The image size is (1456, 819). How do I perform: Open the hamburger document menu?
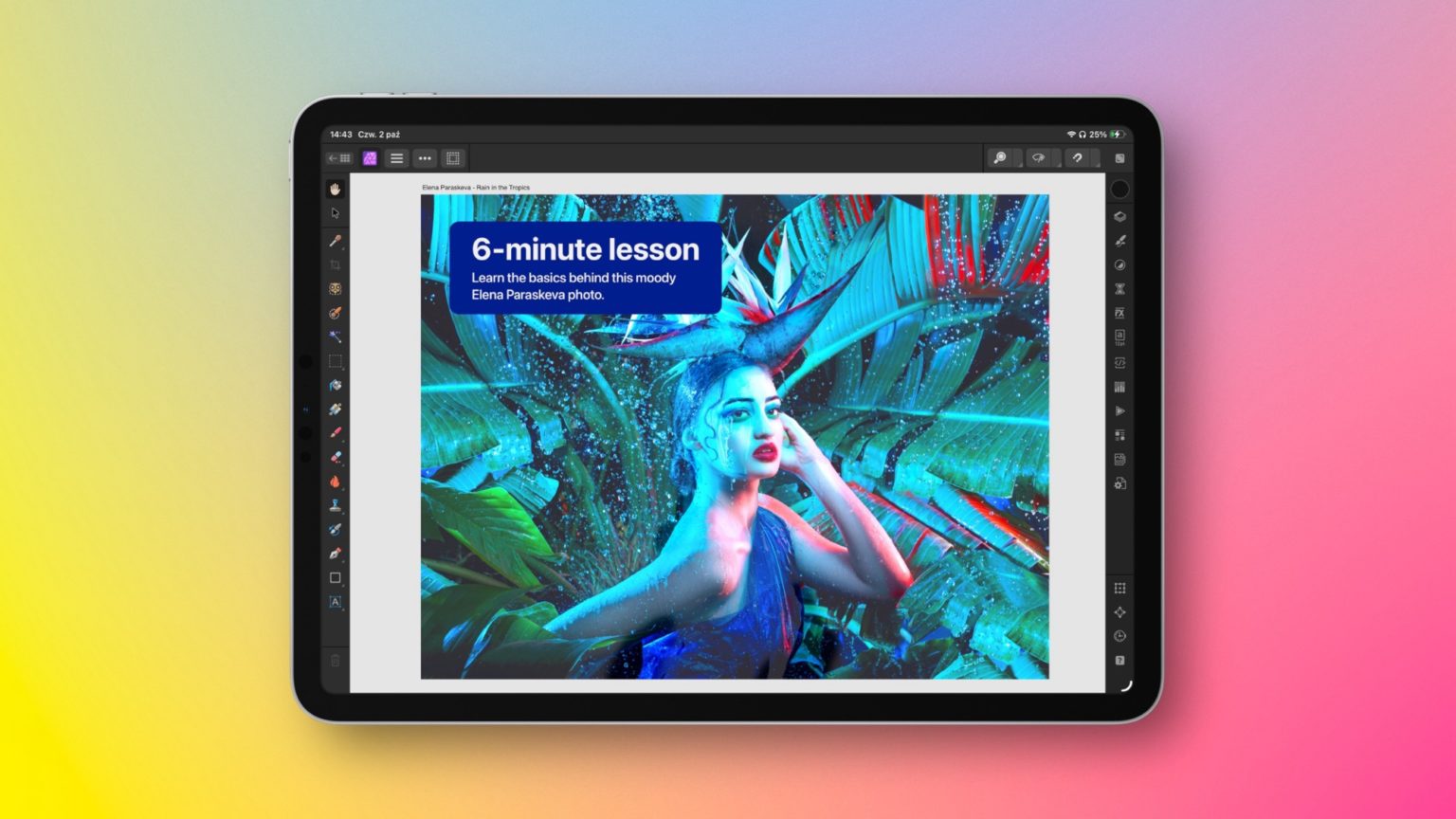397,158
